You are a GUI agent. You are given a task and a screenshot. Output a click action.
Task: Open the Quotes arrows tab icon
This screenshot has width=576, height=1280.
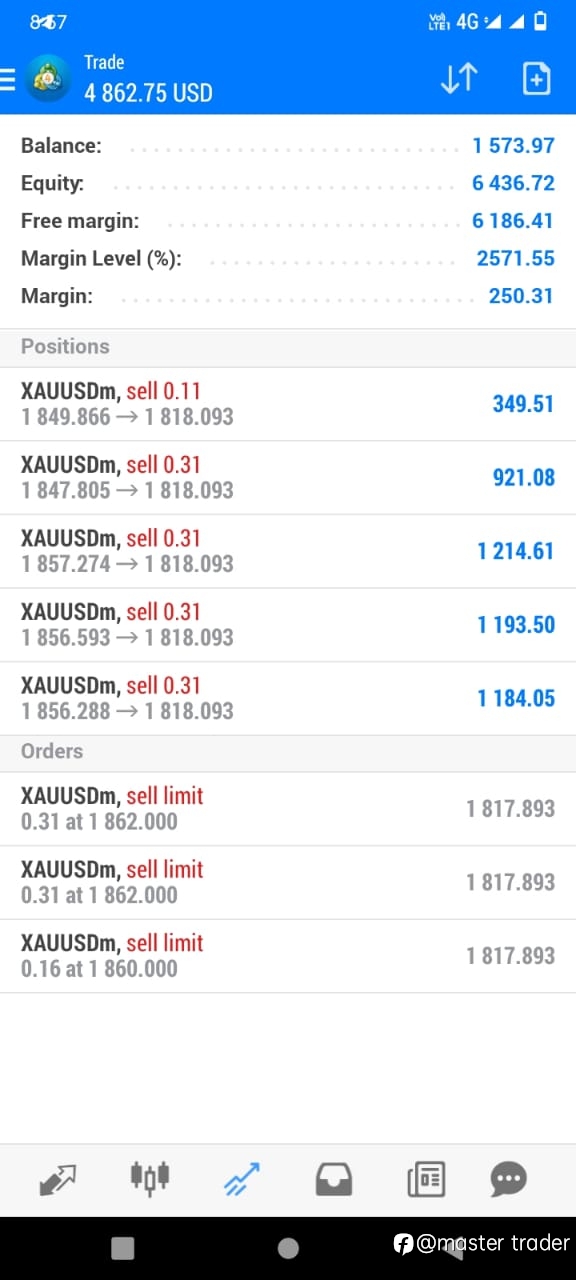[x=58, y=1180]
